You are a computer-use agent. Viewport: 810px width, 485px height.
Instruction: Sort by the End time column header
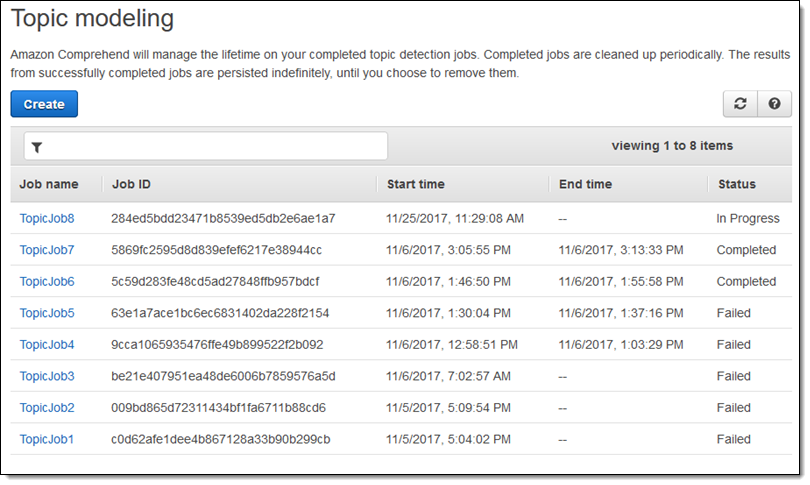(585, 185)
